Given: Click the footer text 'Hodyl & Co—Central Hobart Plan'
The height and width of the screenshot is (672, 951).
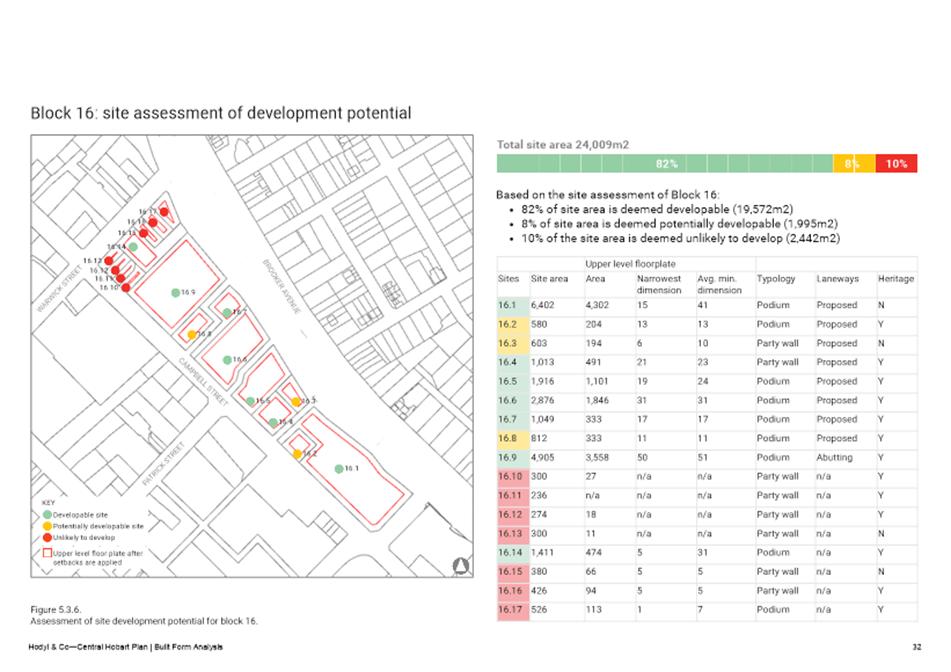Looking at the screenshot, I should click(x=89, y=647).
